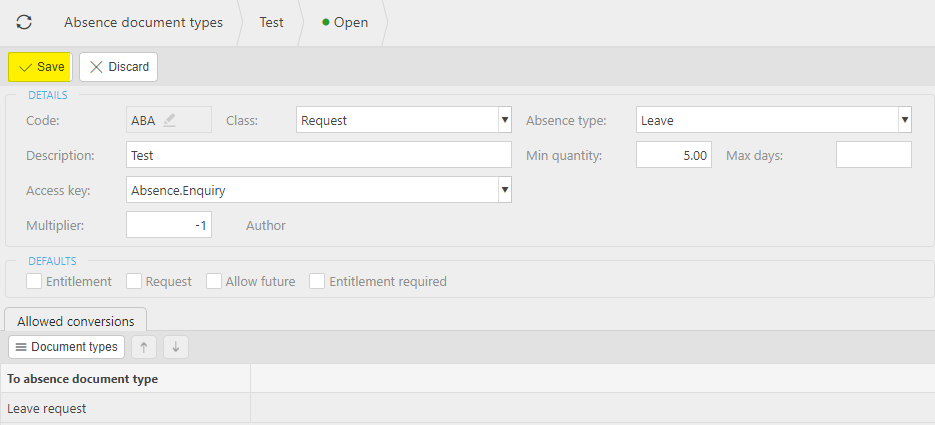This screenshot has height=425, width=935.
Task: Enable the Allow future checkbox
Action: coord(214,281)
